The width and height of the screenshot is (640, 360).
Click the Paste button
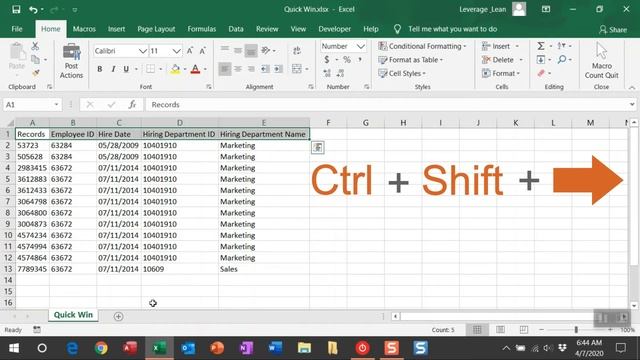click(17, 58)
